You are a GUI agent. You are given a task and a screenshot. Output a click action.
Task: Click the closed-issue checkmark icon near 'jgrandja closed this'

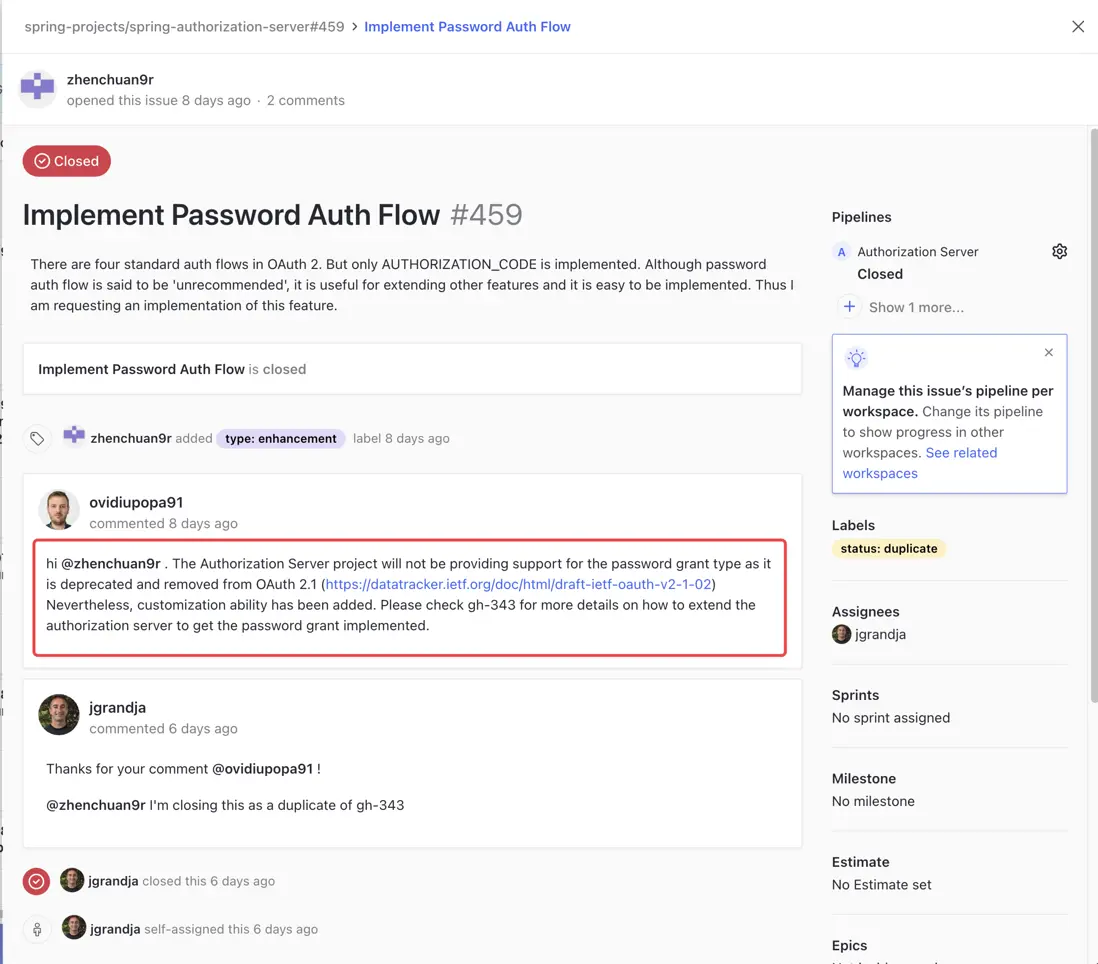[x=36, y=881]
